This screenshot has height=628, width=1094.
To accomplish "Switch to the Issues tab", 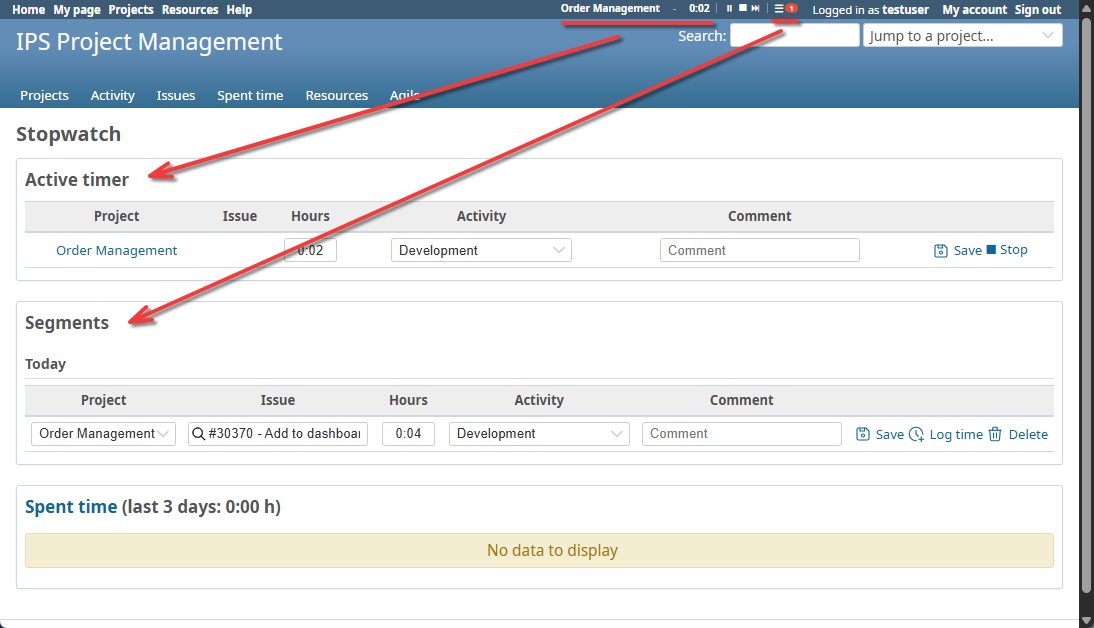I will 176,96.
